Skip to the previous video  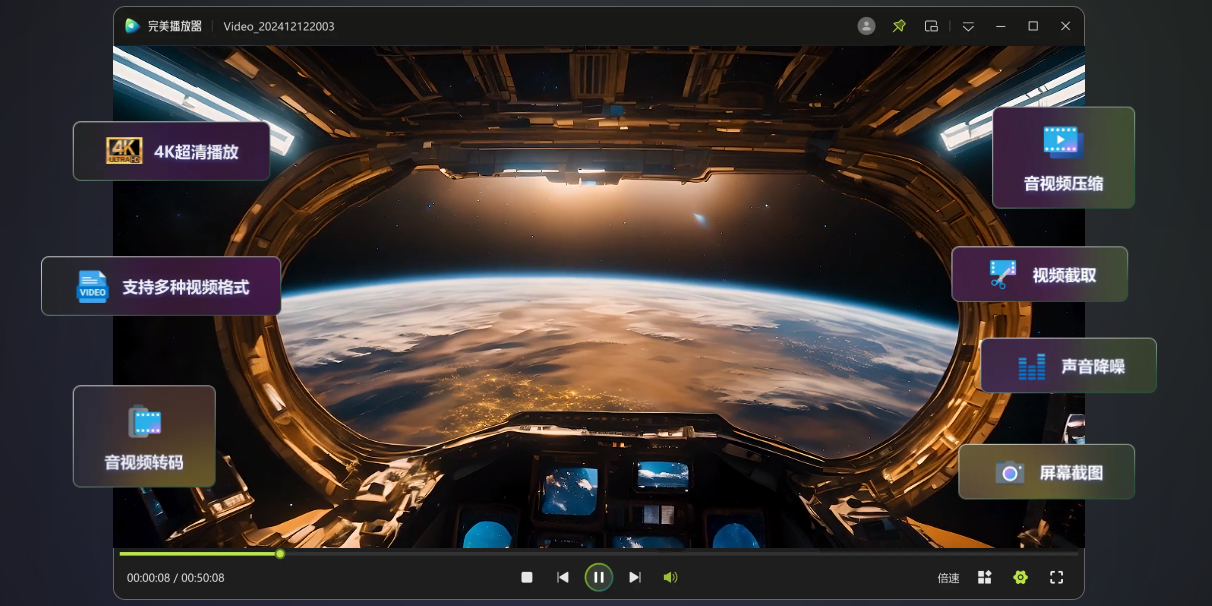coord(563,577)
